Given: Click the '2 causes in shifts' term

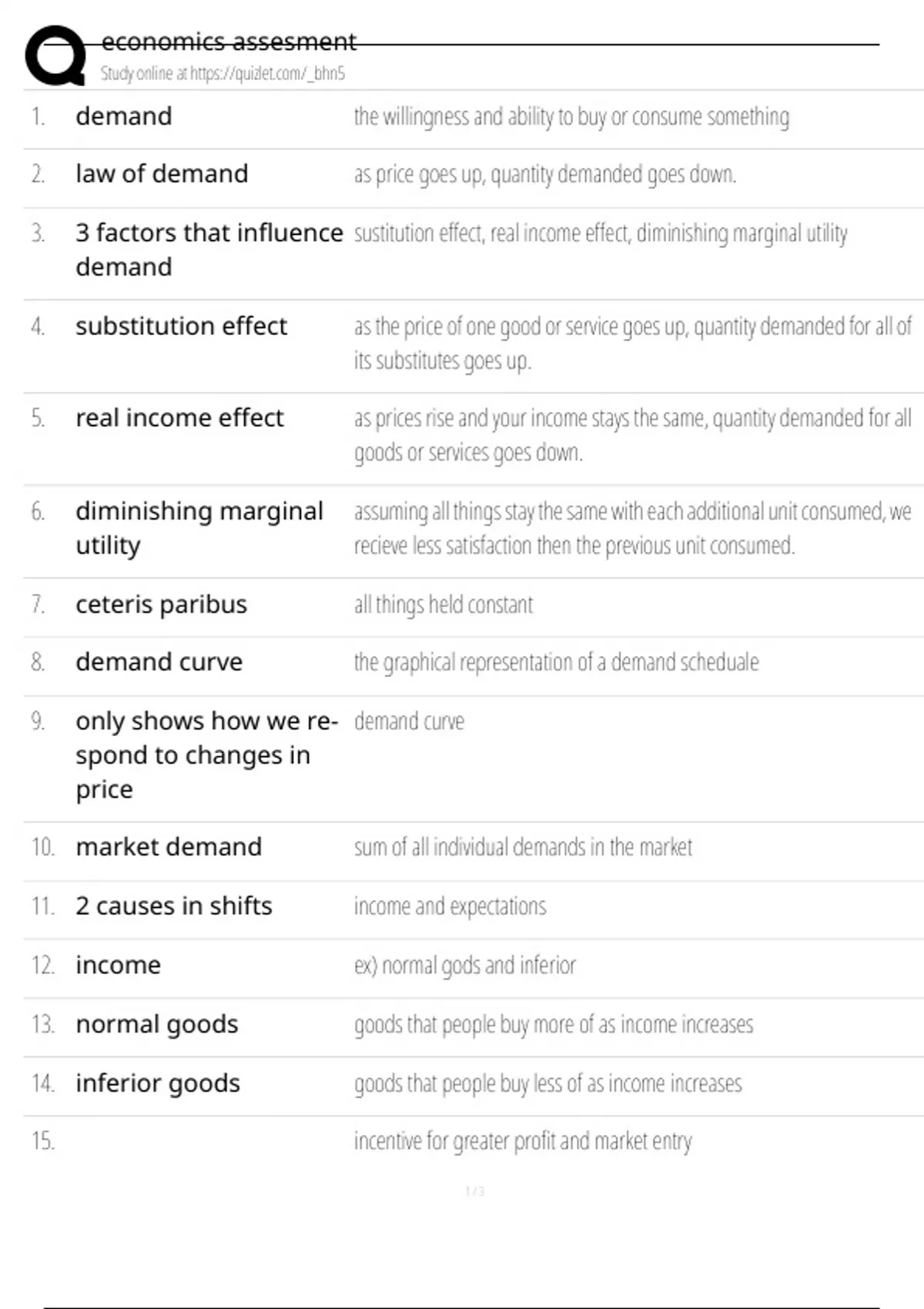Looking at the screenshot, I should pos(174,906).
